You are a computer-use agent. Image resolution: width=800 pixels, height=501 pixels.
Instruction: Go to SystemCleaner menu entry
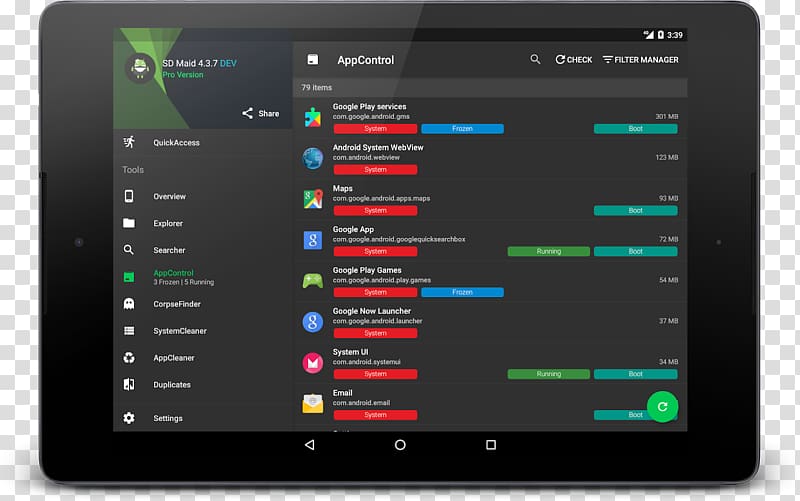point(180,331)
